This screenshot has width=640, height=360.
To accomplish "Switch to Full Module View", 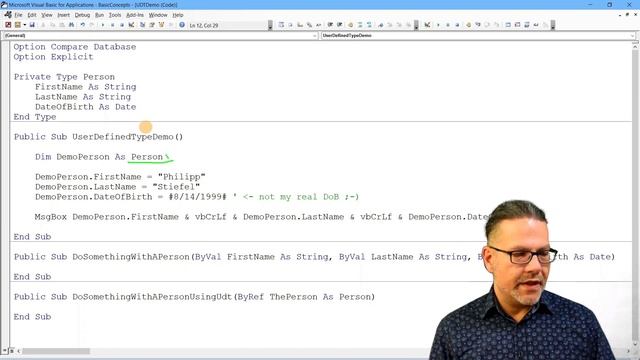I will point(12,351).
